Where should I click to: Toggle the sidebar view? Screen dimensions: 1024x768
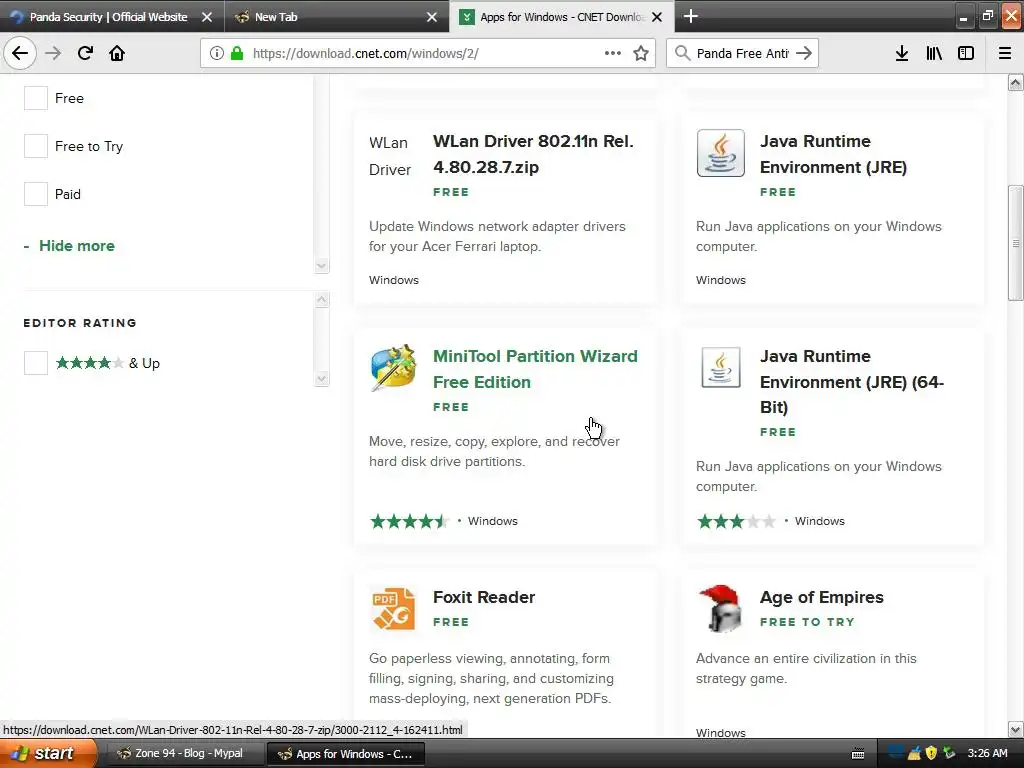(x=966, y=53)
